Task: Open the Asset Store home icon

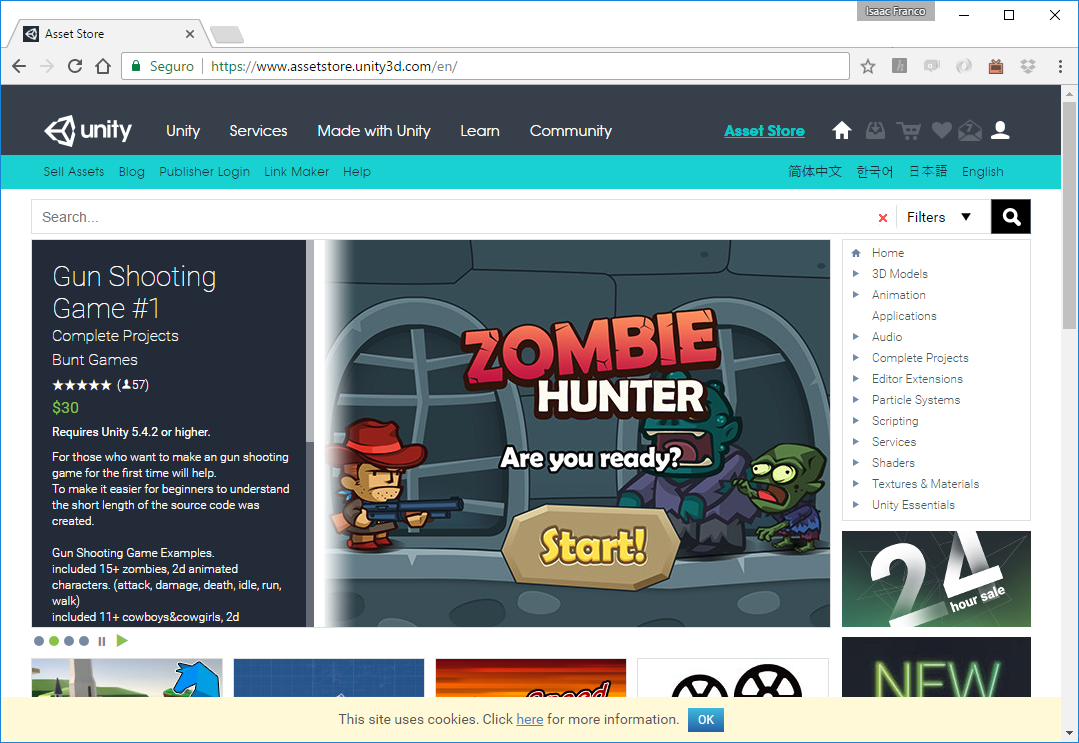Action: click(x=842, y=130)
